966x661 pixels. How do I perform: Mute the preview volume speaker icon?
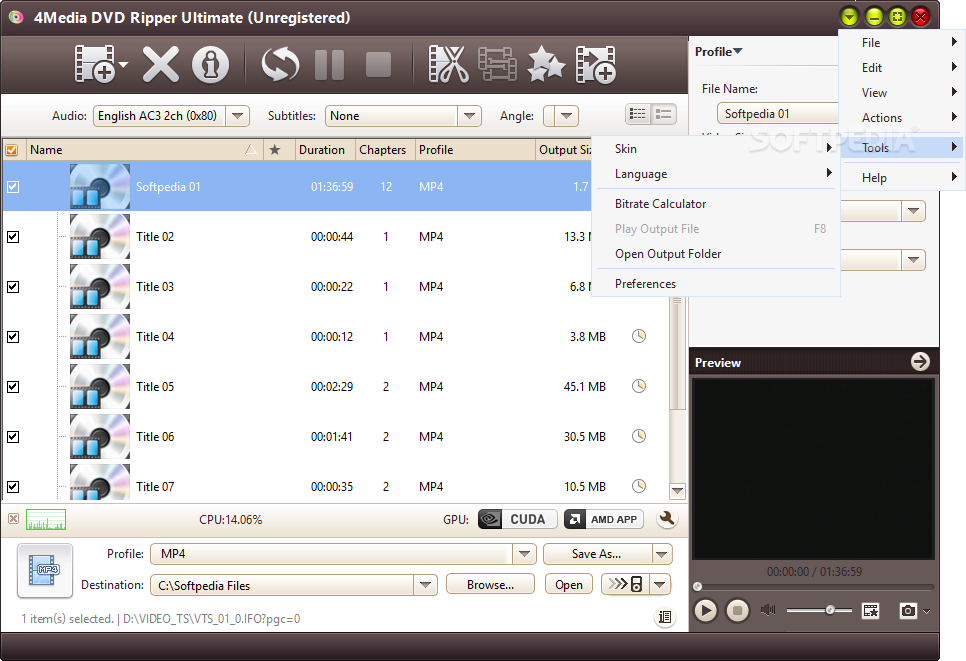tap(768, 610)
